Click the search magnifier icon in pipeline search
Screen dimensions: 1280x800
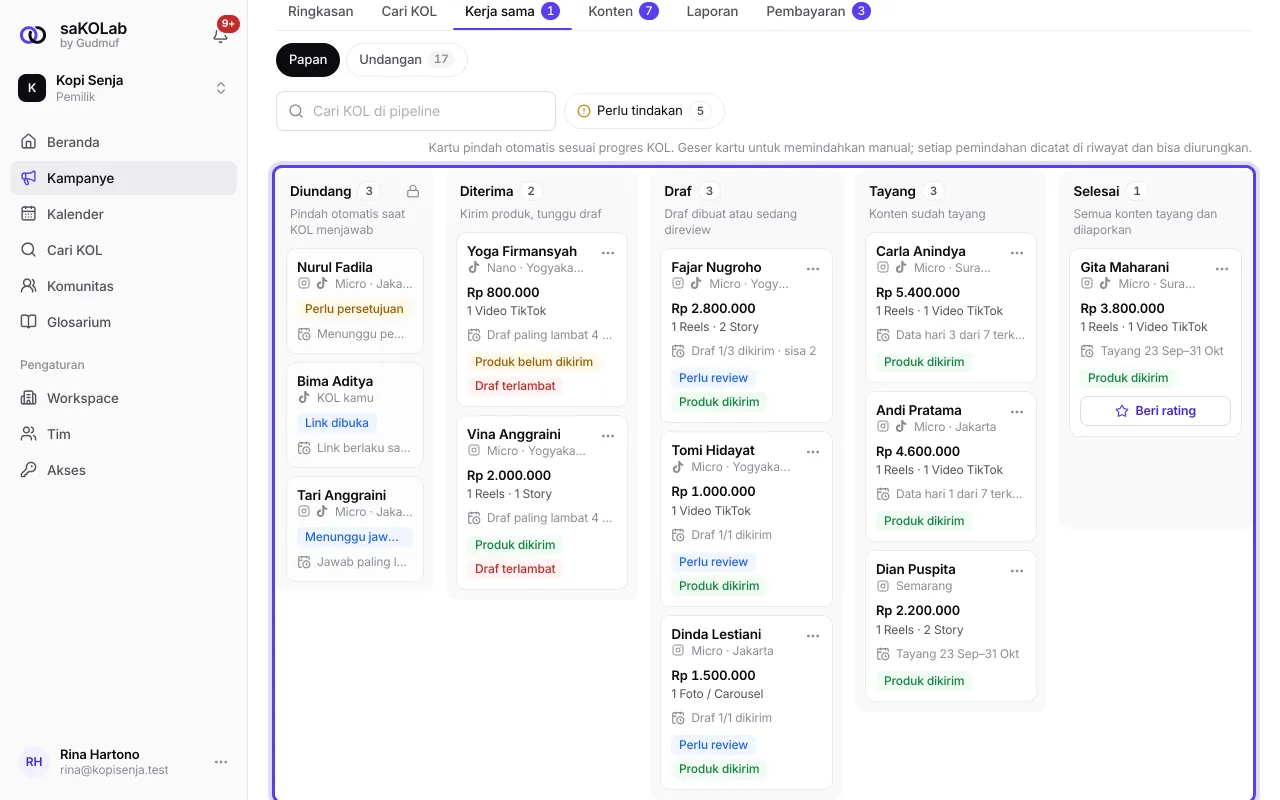coord(296,111)
